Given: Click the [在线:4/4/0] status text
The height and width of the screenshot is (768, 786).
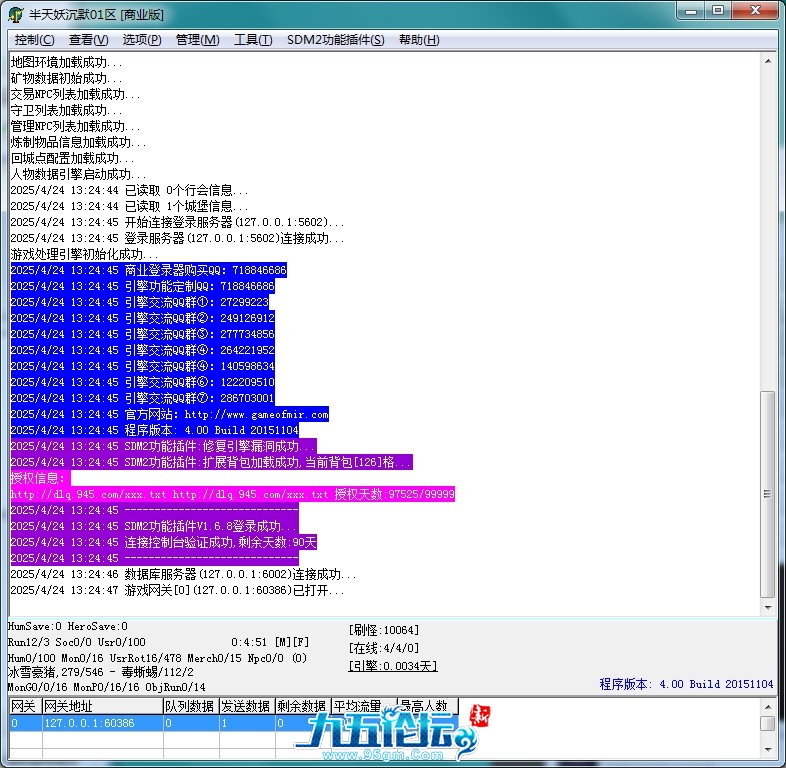Looking at the screenshot, I should pos(383,648).
